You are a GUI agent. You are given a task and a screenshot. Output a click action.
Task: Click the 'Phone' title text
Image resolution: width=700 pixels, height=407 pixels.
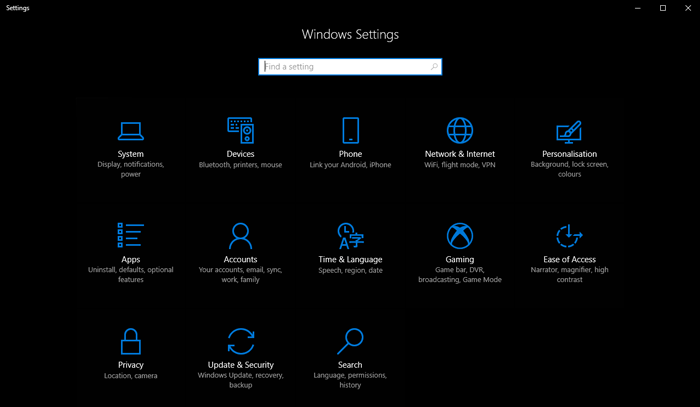point(350,154)
